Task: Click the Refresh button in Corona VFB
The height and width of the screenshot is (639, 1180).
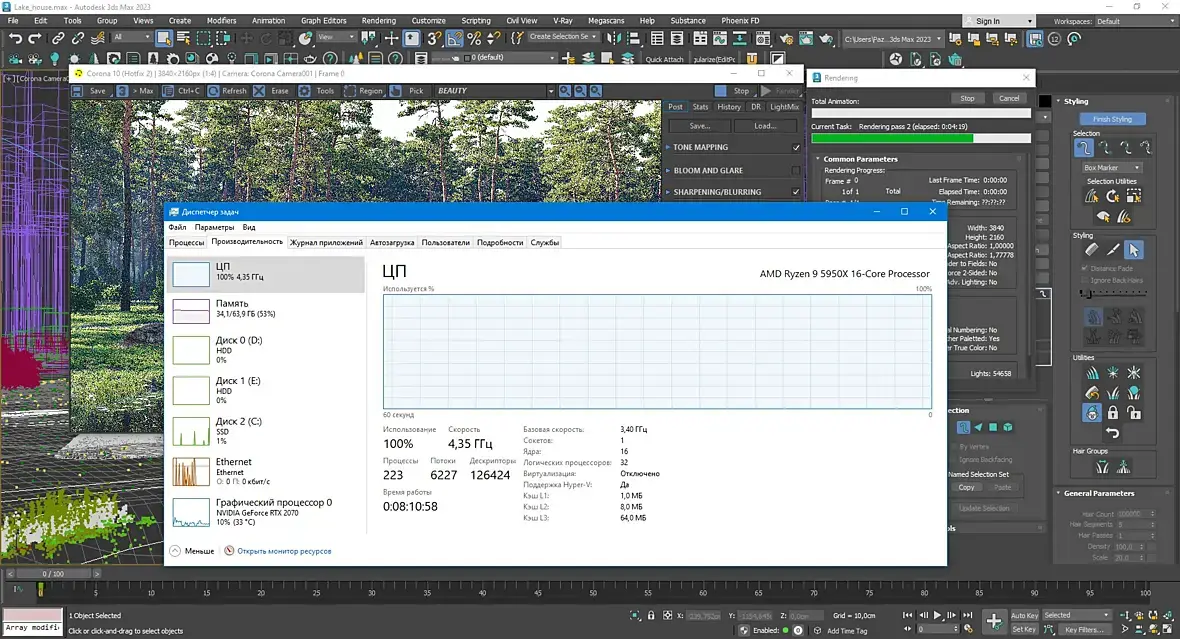Action: (x=228, y=91)
